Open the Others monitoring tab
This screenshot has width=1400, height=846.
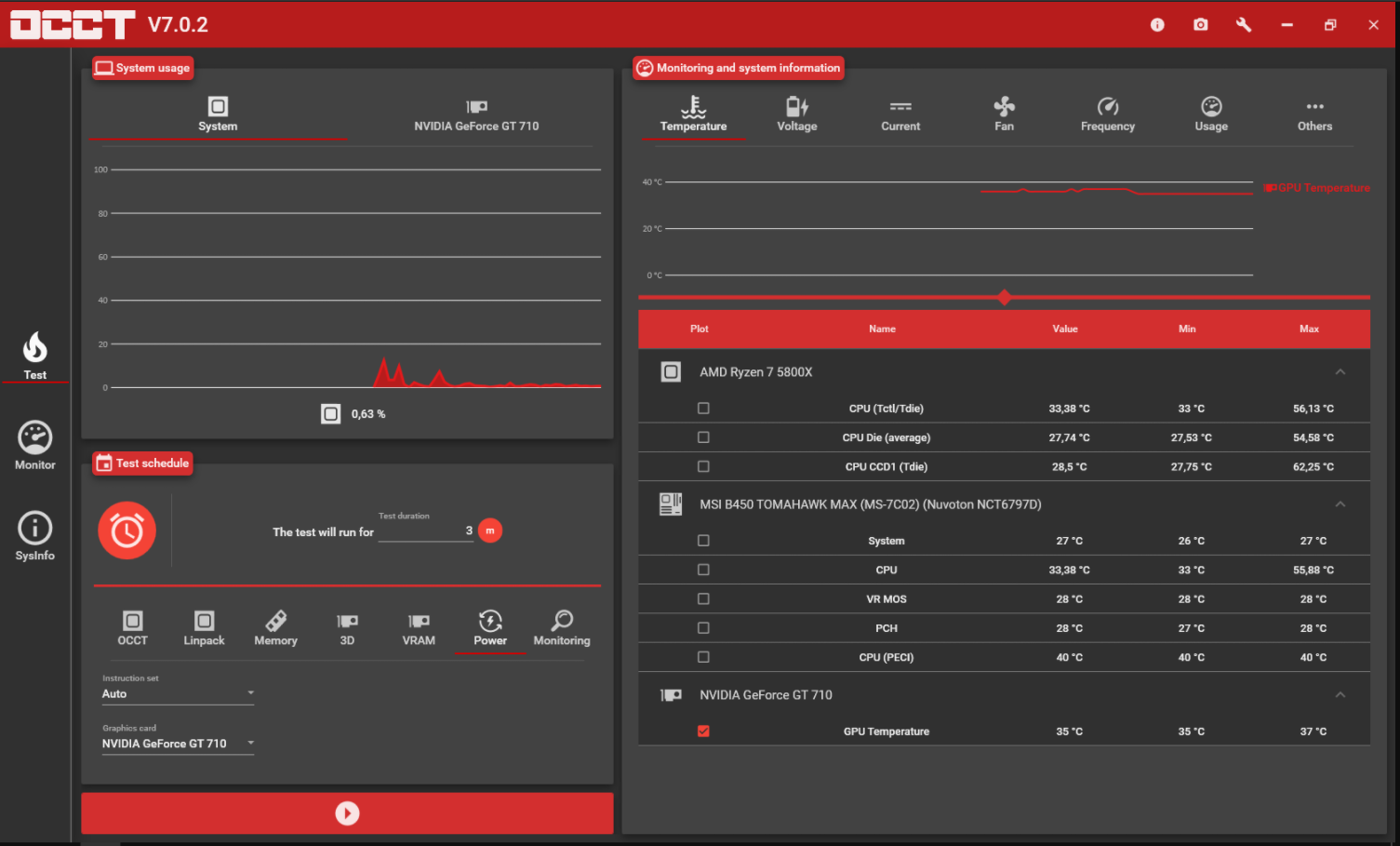pos(1314,114)
